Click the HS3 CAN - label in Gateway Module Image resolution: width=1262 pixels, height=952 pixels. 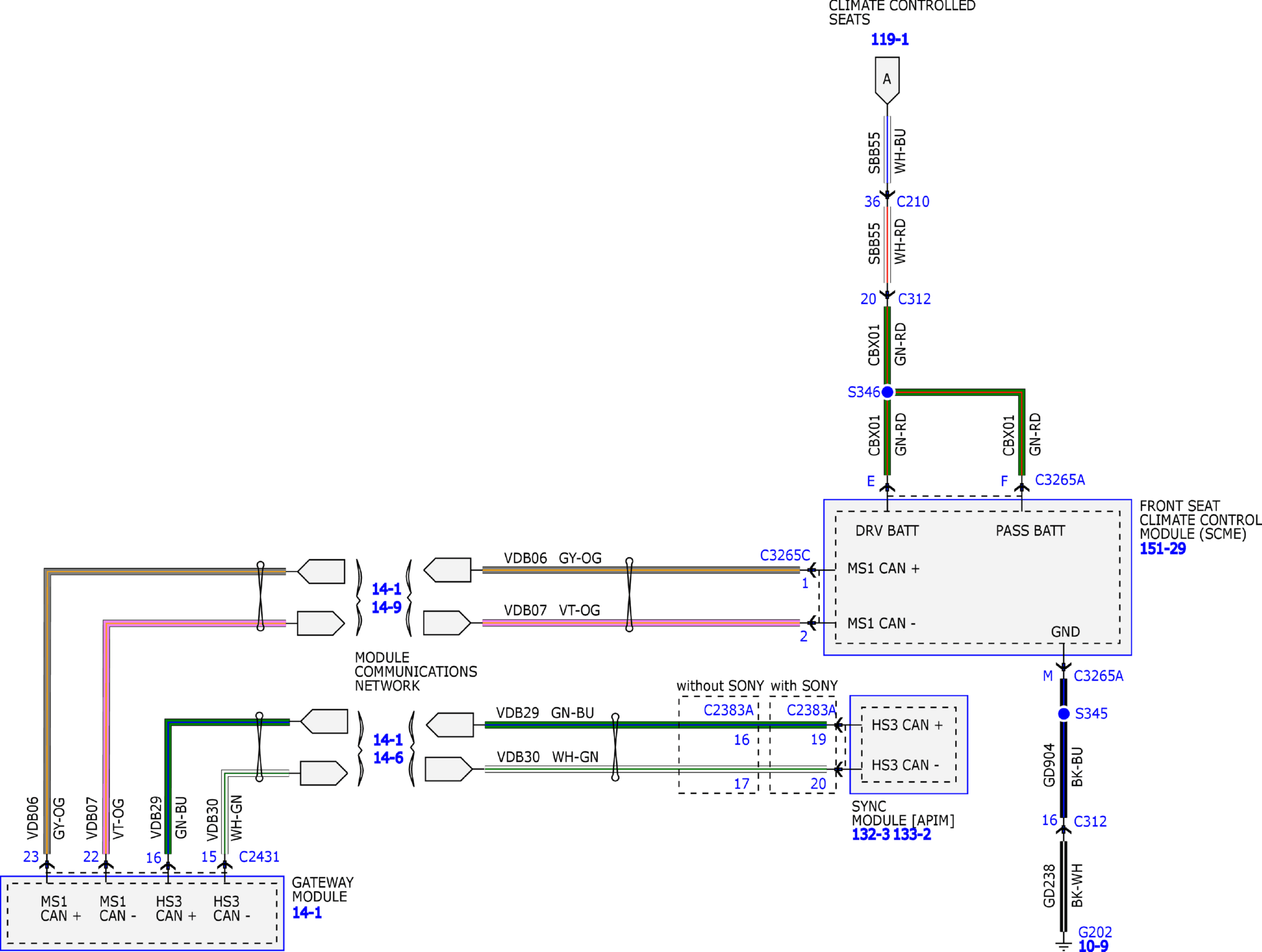(232, 909)
